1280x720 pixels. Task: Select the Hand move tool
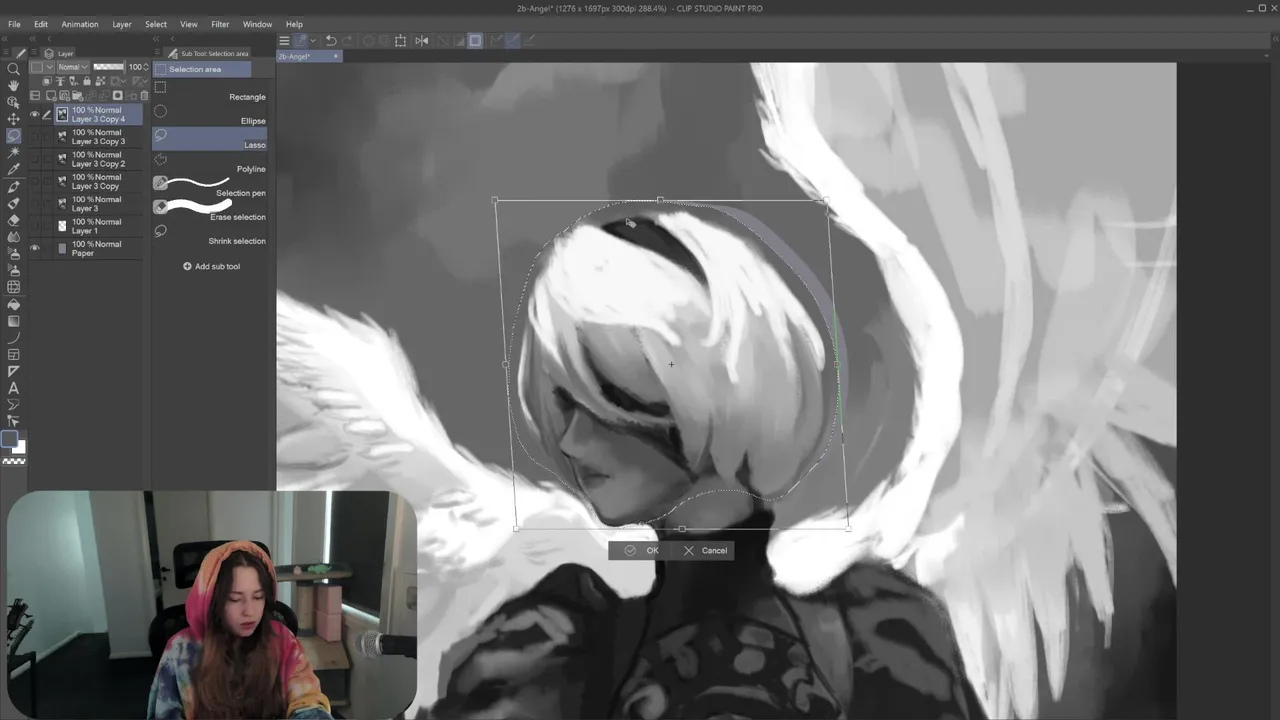[x=13, y=85]
